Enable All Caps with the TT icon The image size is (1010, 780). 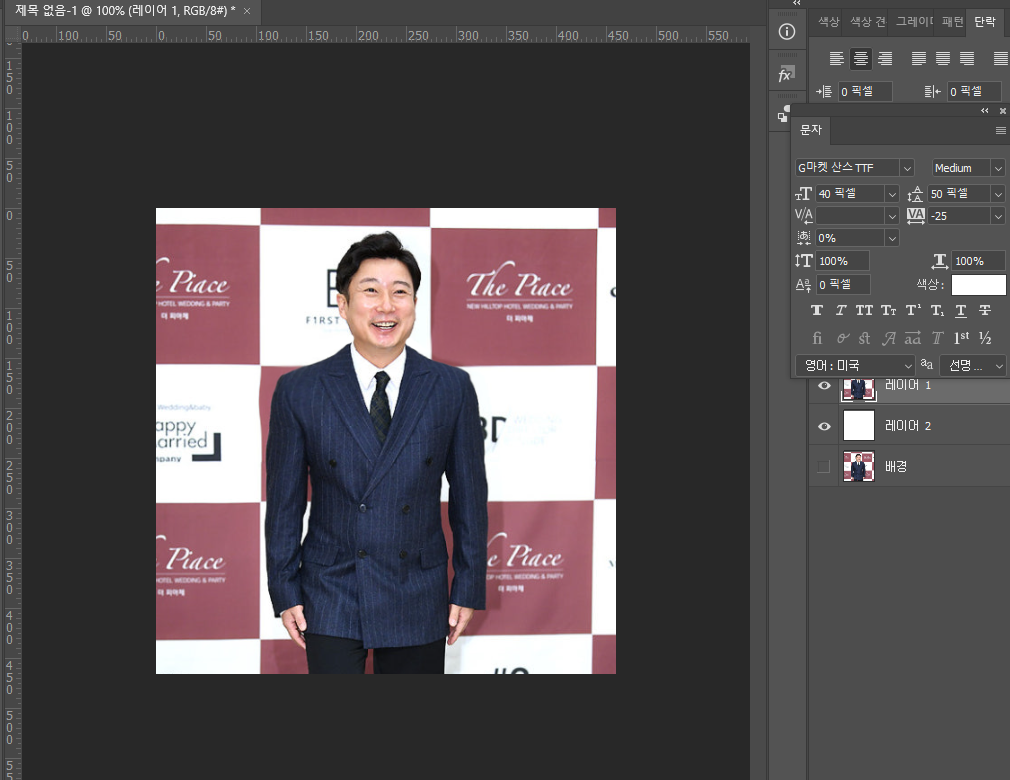864,310
